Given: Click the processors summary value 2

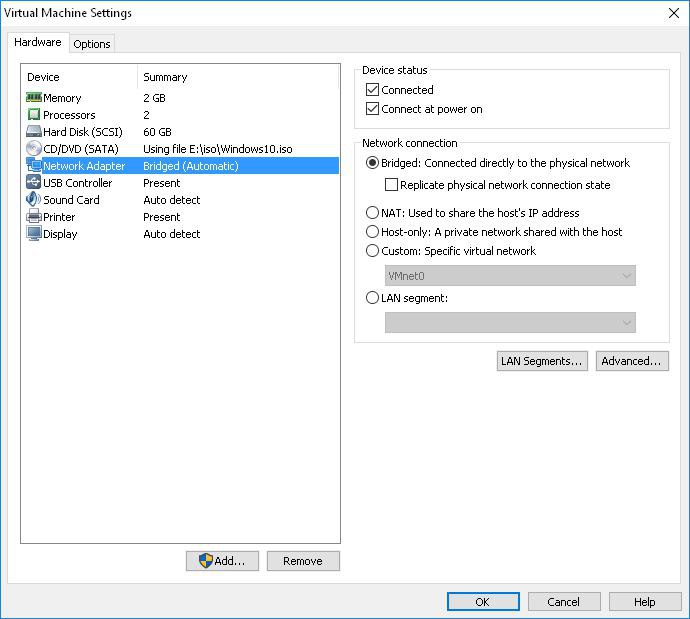Looking at the screenshot, I should 147,115.
